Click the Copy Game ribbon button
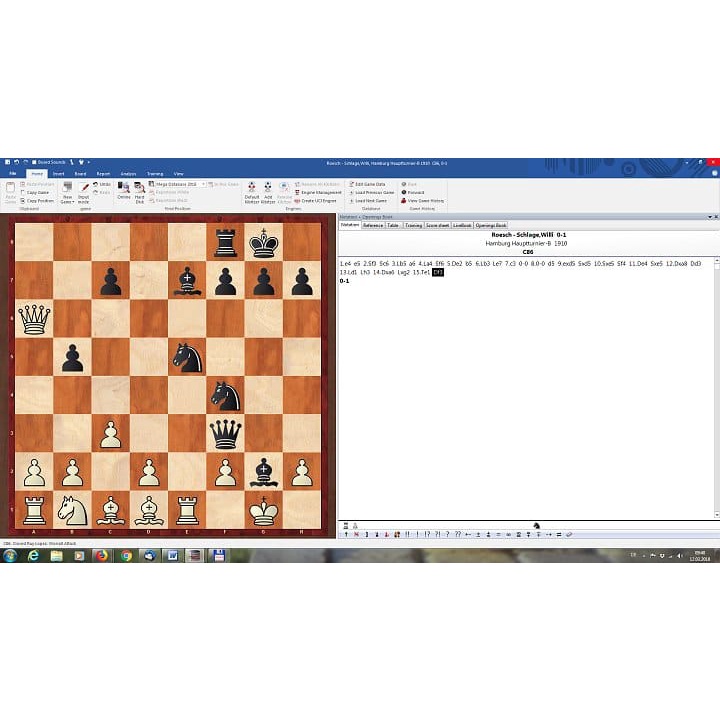The height and width of the screenshot is (720, 720). point(34,192)
